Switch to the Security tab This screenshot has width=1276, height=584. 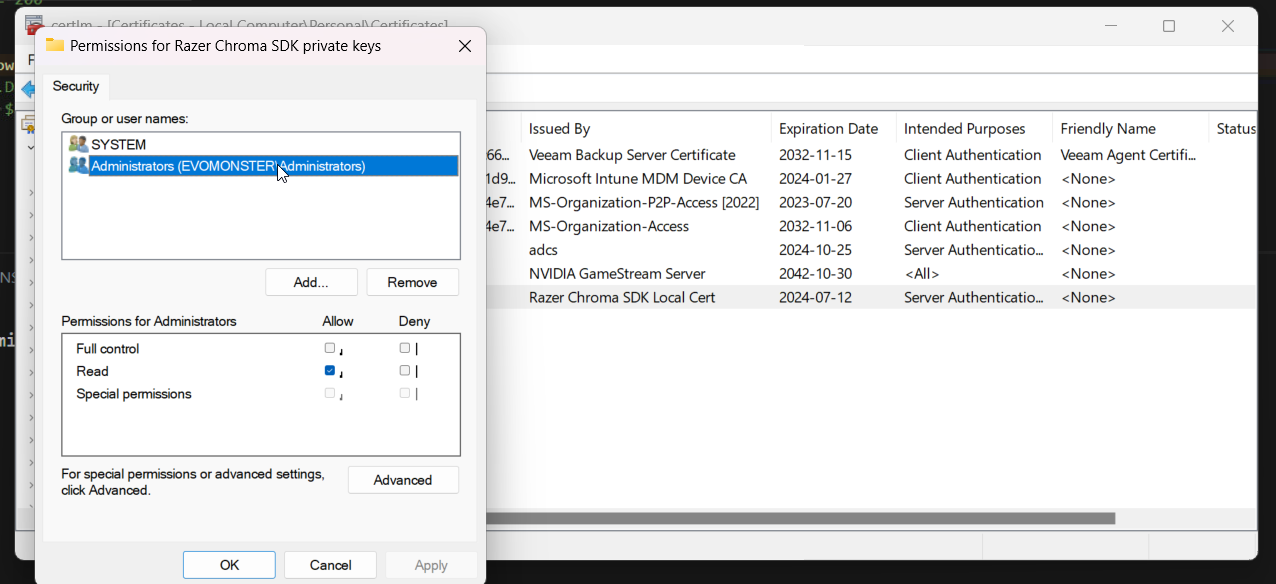pos(76,87)
